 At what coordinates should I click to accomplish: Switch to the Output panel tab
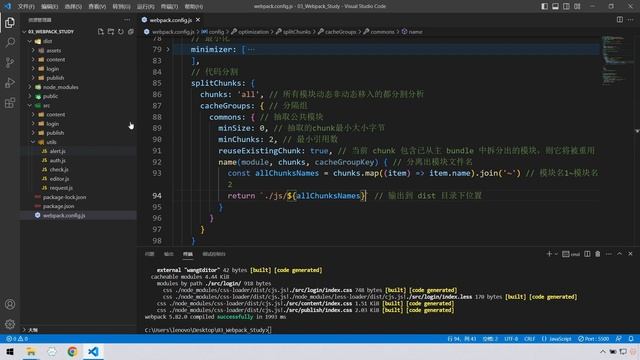(169, 254)
